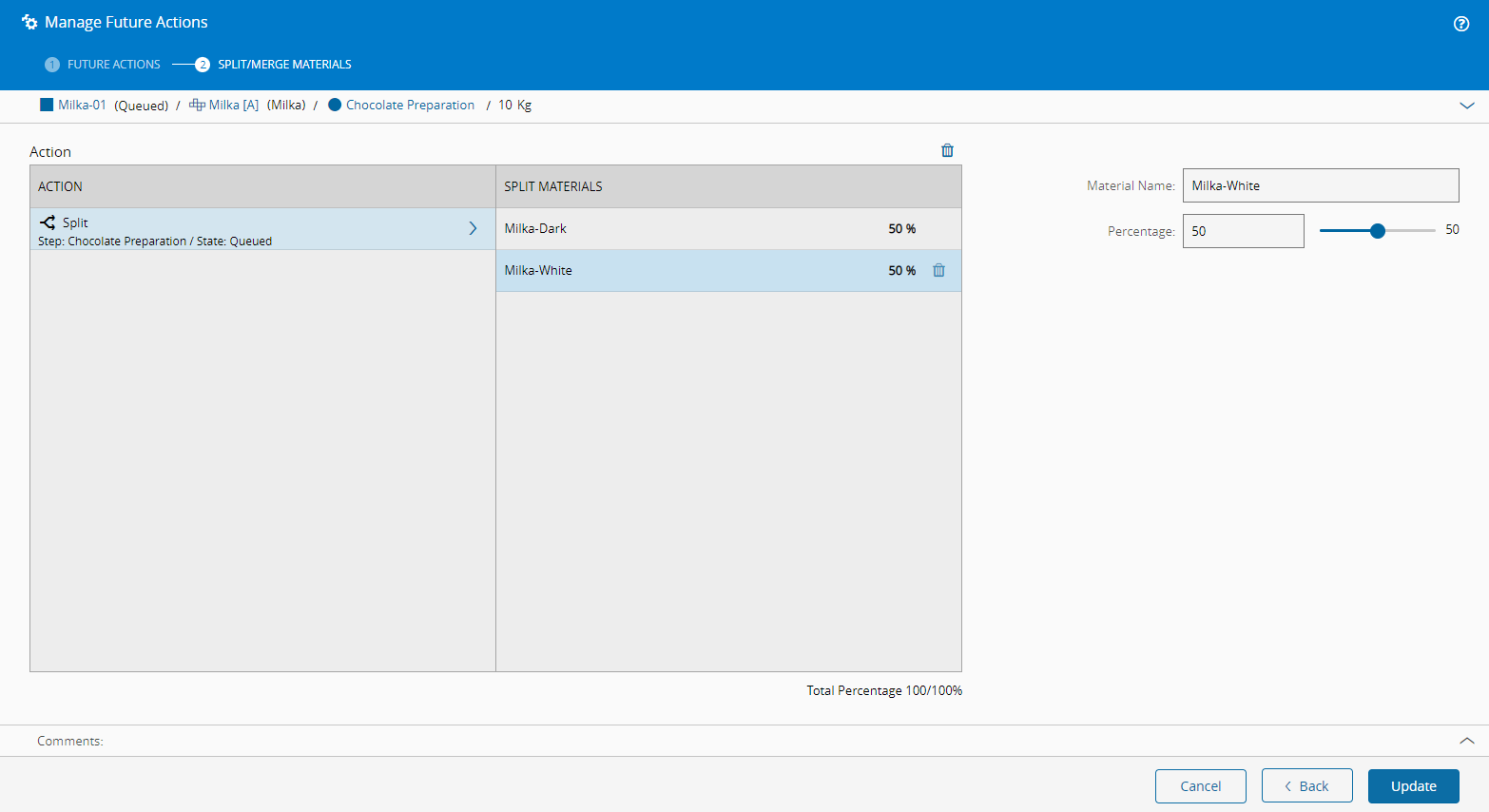Click the Chocolate Preparation step circle icon
Image resolution: width=1489 pixels, height=812 pixels.
click(x=335, y=105)
